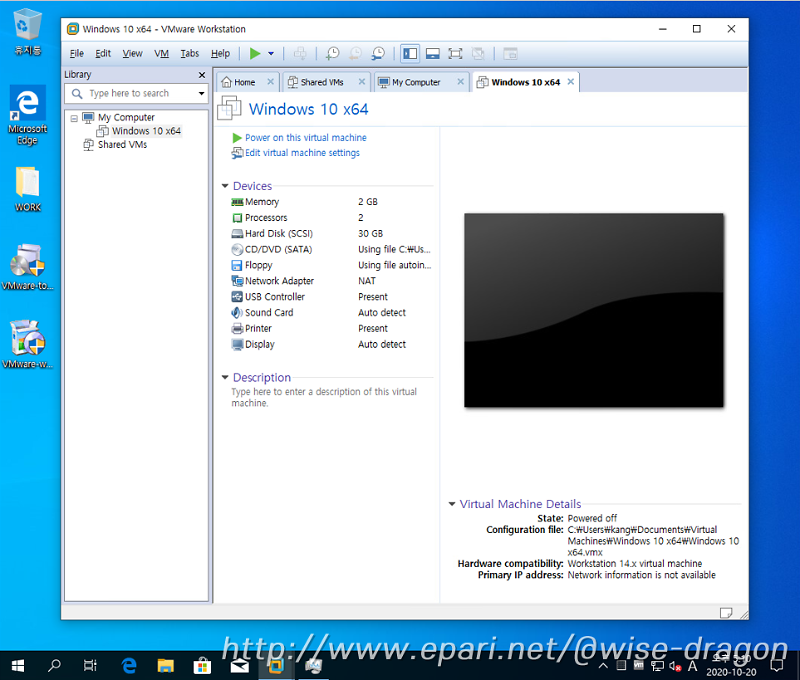The image size is (800, 680).
Task: Click the library search field
Action: click(x=136, y=93)
